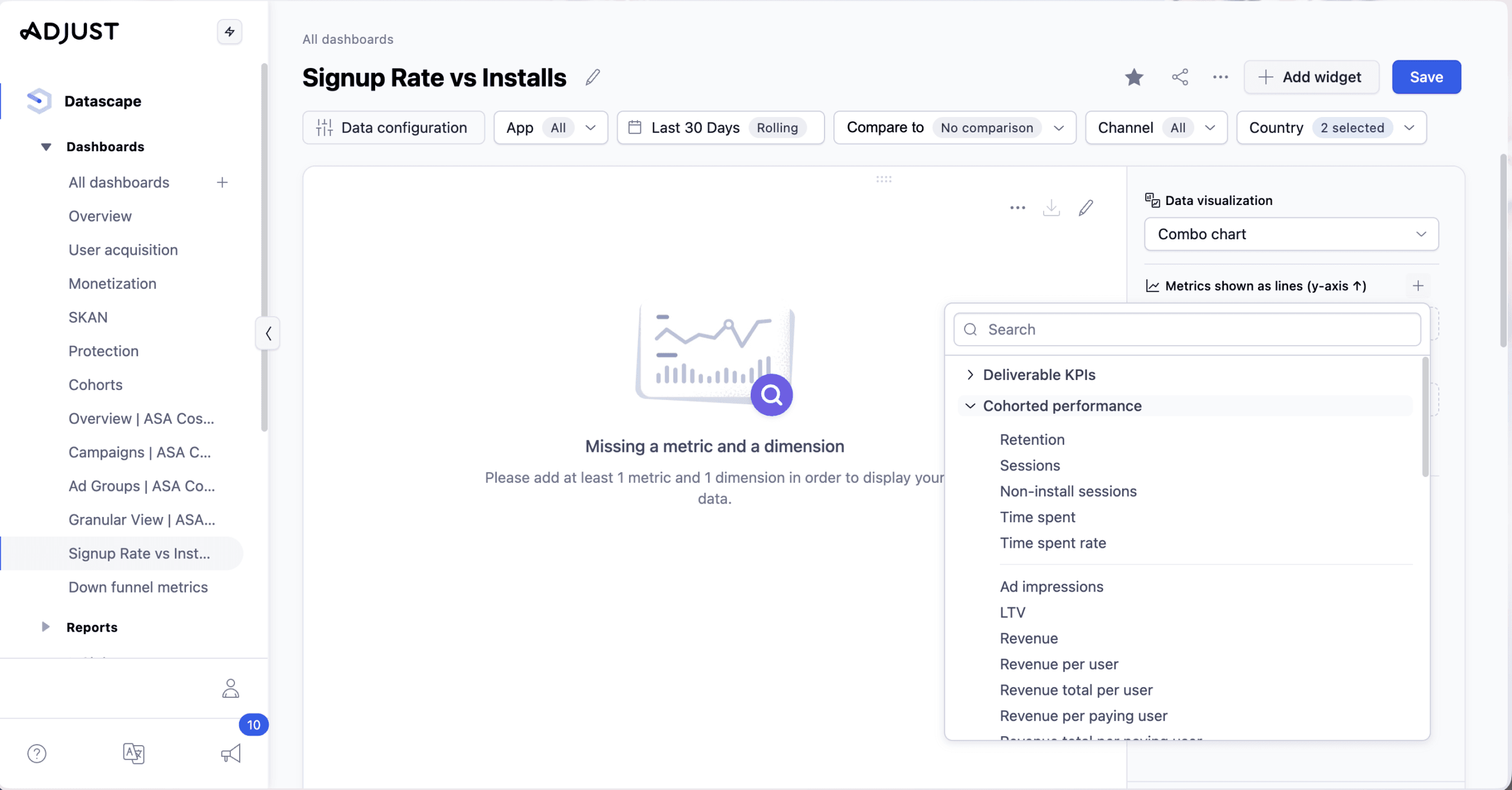Open the Combo chart visualization dropdown

pos(1291,234)
